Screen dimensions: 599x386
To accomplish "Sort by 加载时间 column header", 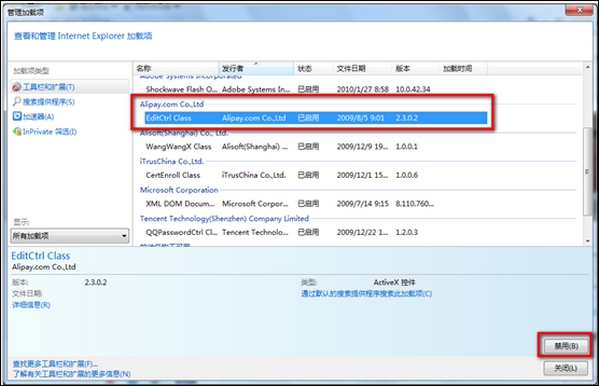I will (x=463, y=68).
